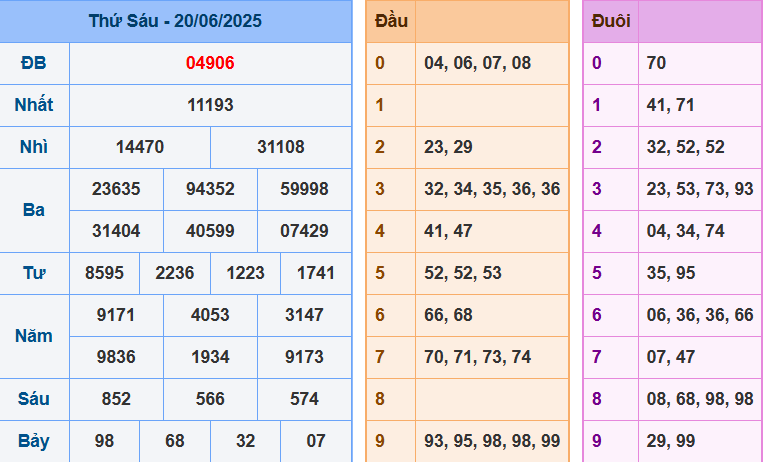Select Đuôi row values 06, 36, 36, 66
Image resolution: width=763 pixels, height=462 pixels.
point(700,315)
